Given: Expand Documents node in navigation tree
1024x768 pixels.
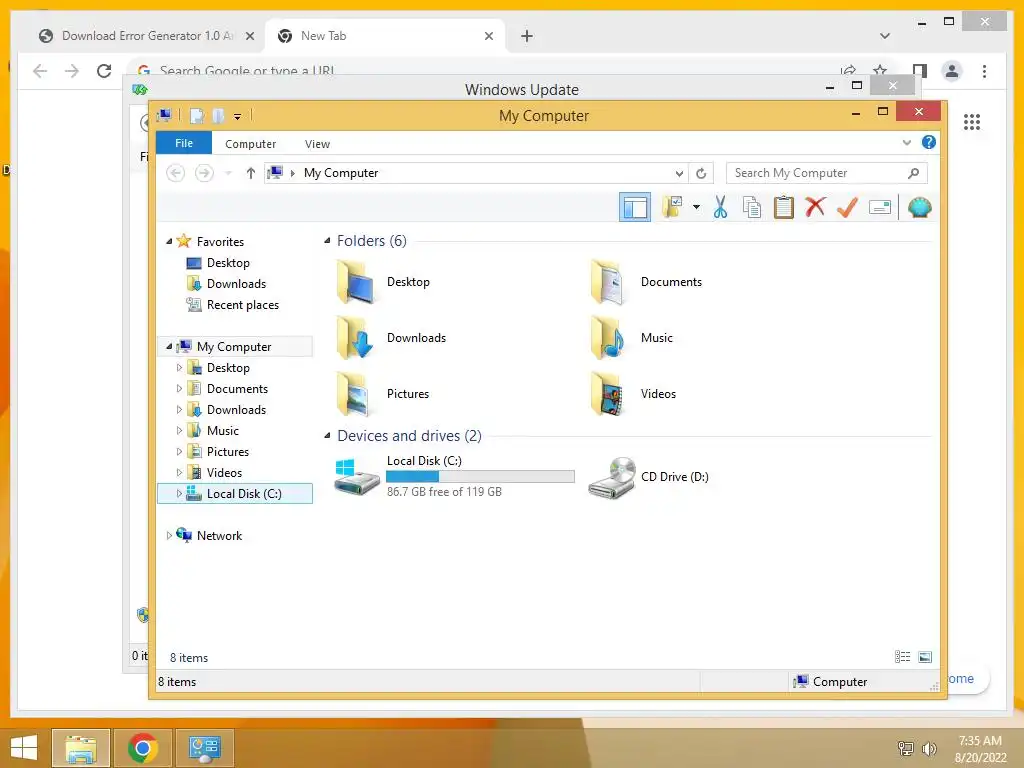Looking at the screenshot, I should click(x=179, y=389).
